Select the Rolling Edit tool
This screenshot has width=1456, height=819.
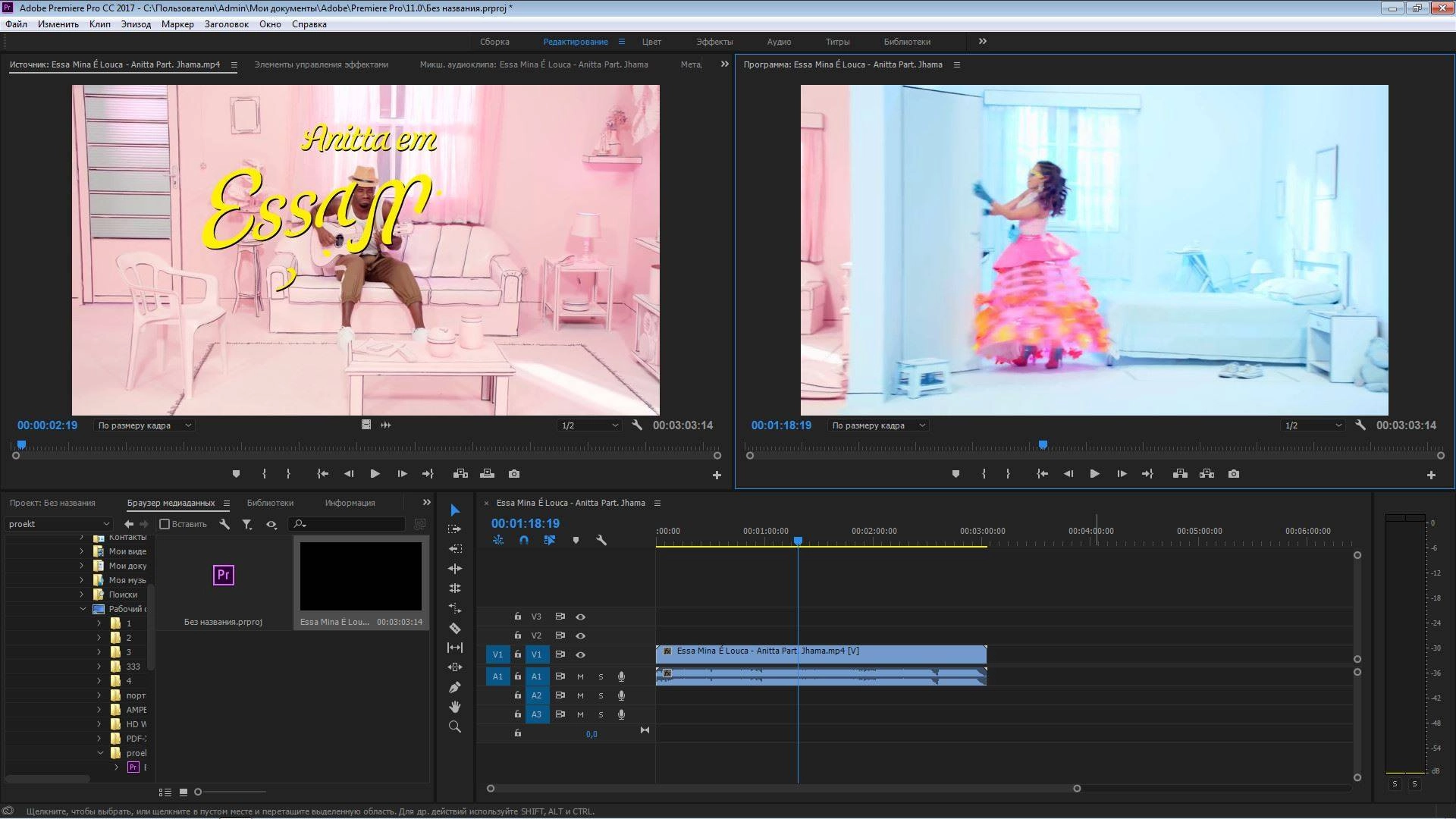click(x=455, y=568)
